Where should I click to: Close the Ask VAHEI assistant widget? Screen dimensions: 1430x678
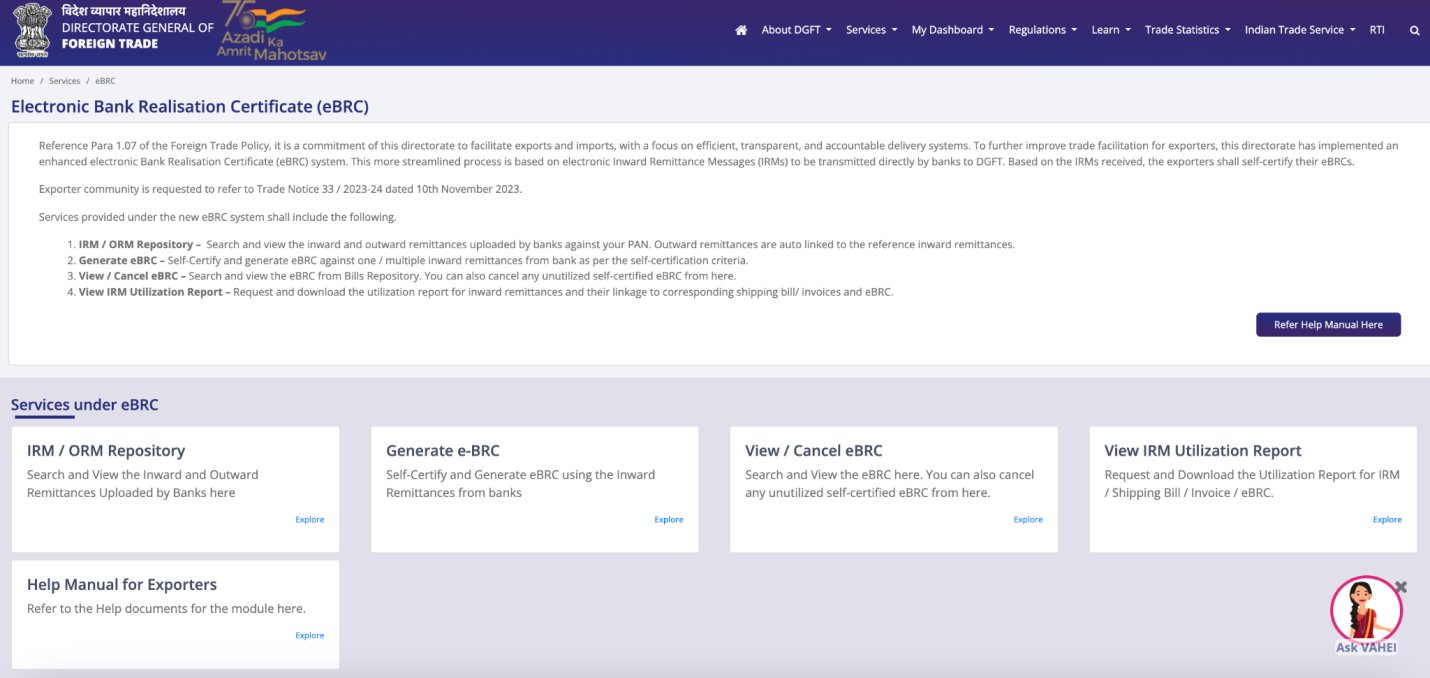click(1401, 587)
